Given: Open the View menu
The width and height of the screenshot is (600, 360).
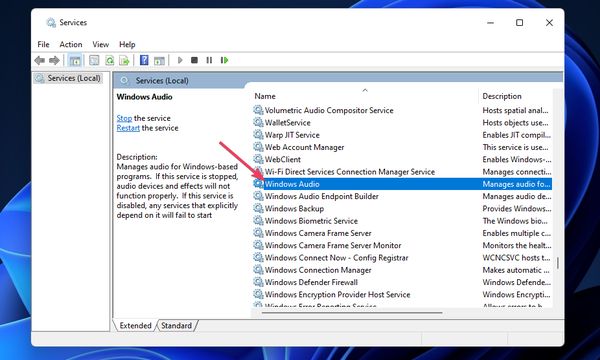Looking at the screenshot, I should click(x=101, y=44).
